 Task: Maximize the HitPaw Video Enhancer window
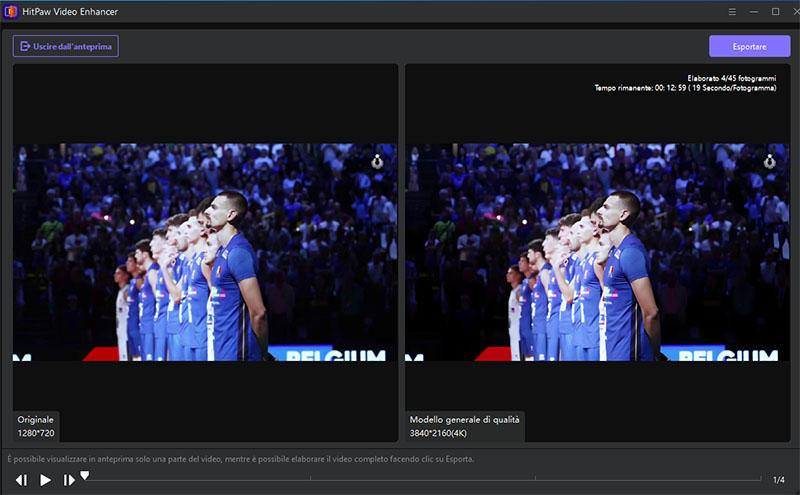coord(775,11)
